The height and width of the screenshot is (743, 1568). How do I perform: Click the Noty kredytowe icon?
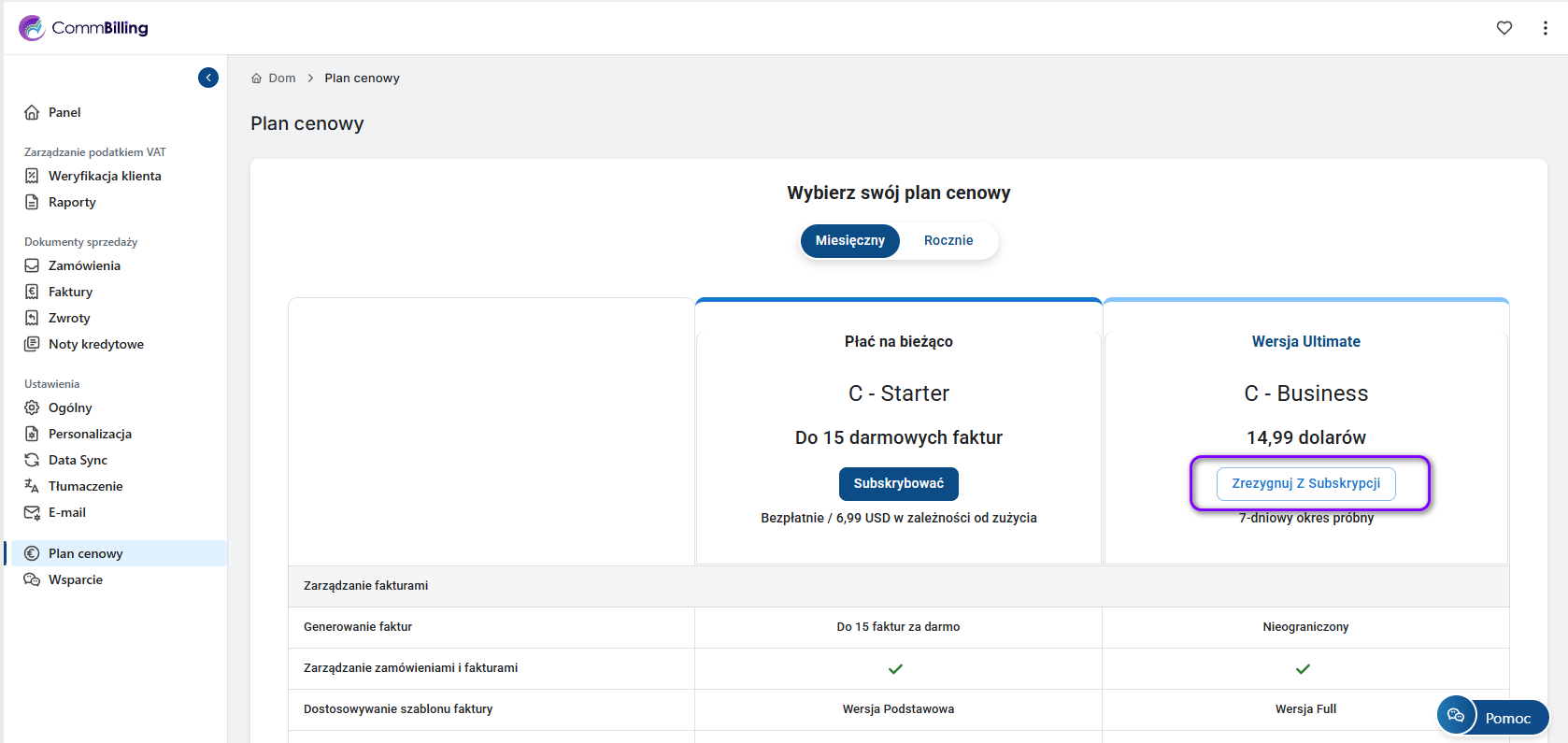(x=32, y=344)
